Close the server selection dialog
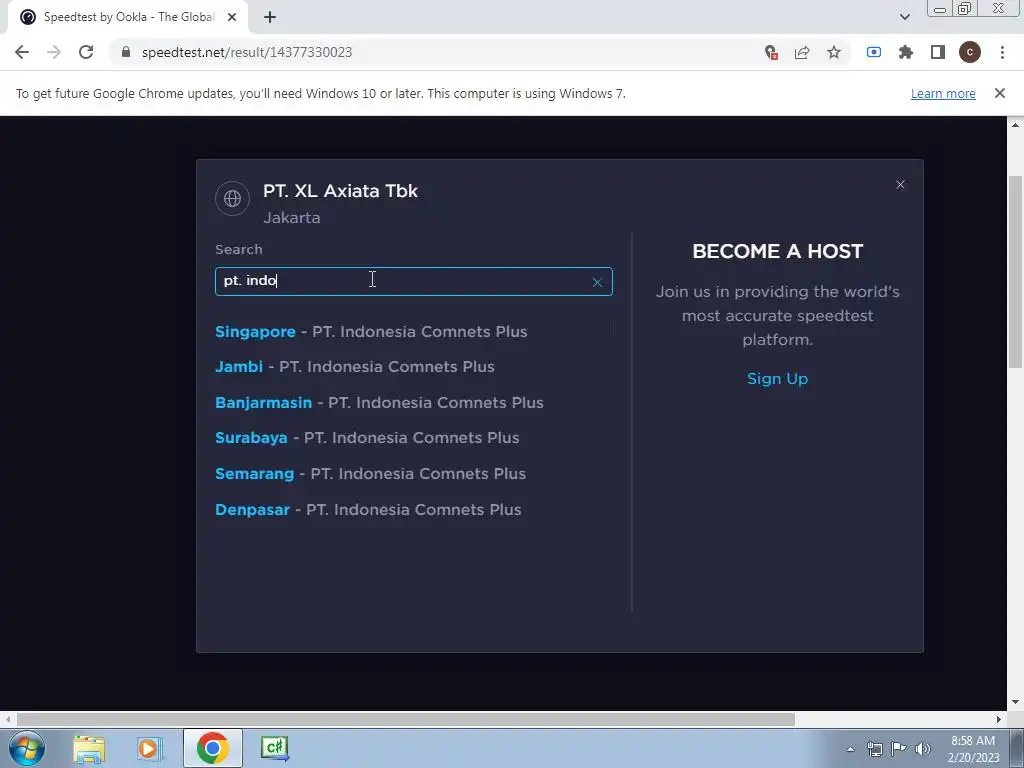1024x768 pixels. point(900,185)
